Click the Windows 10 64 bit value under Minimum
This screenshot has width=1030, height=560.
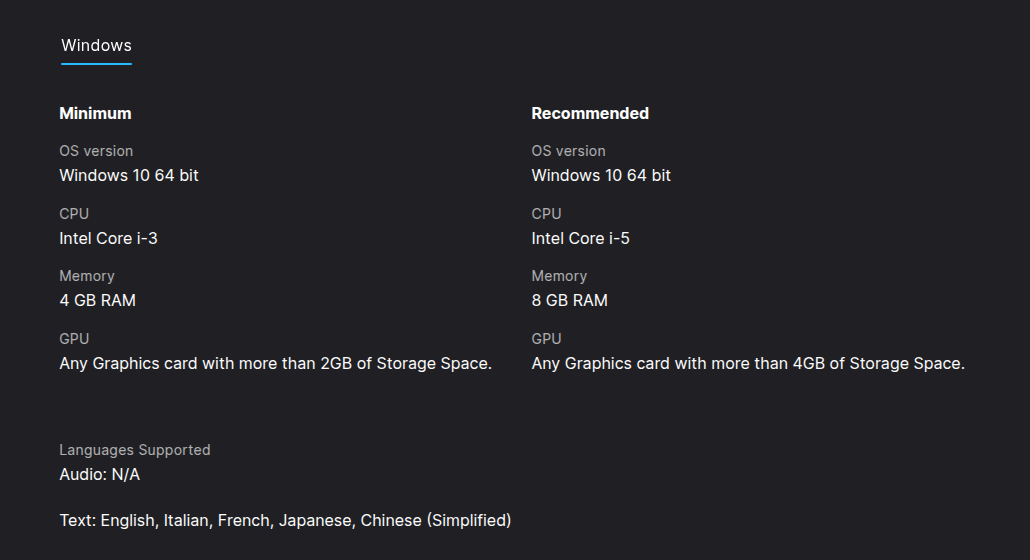coord(129,175)
